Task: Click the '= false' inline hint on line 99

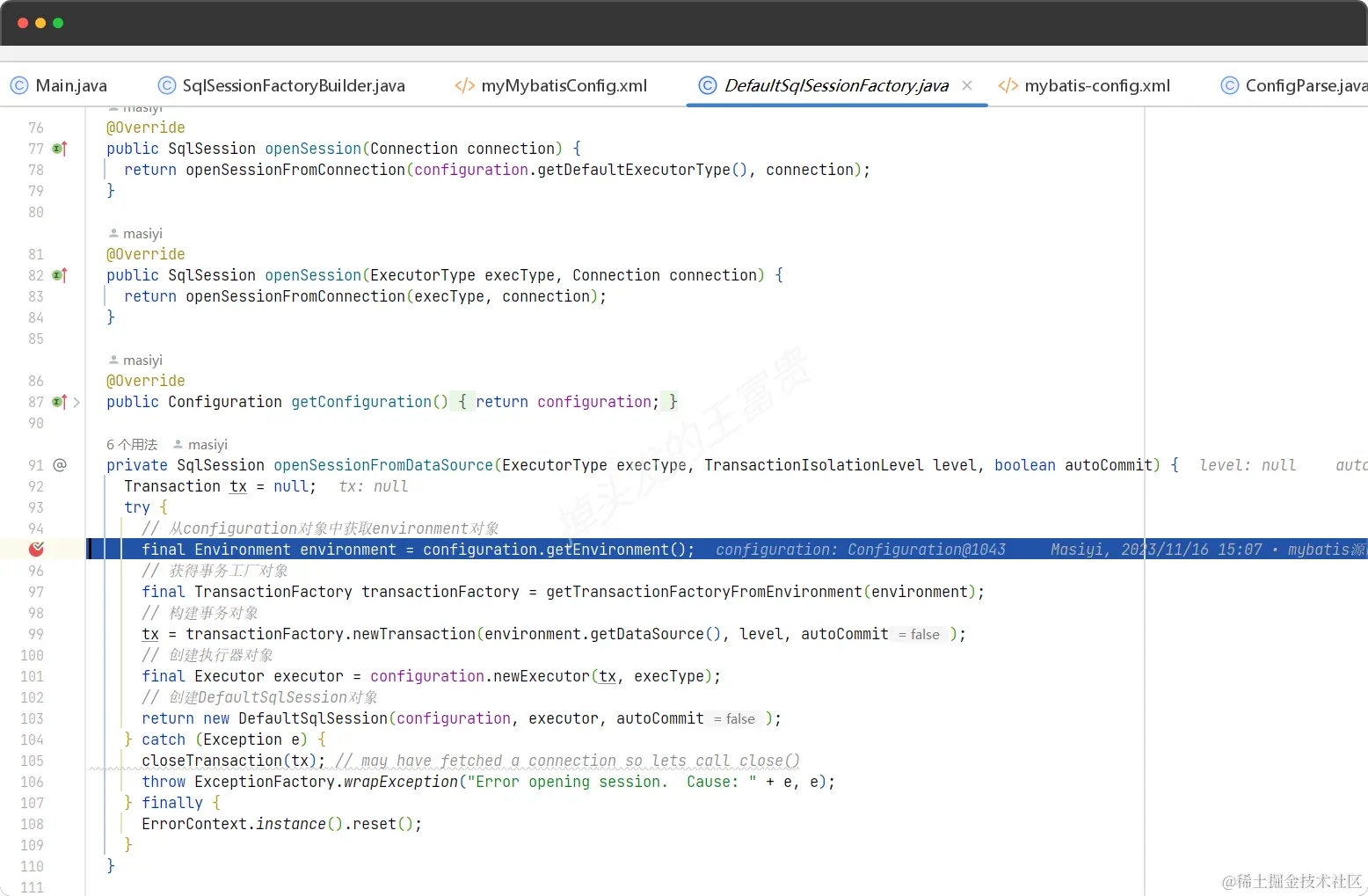Action: point(920,634)
